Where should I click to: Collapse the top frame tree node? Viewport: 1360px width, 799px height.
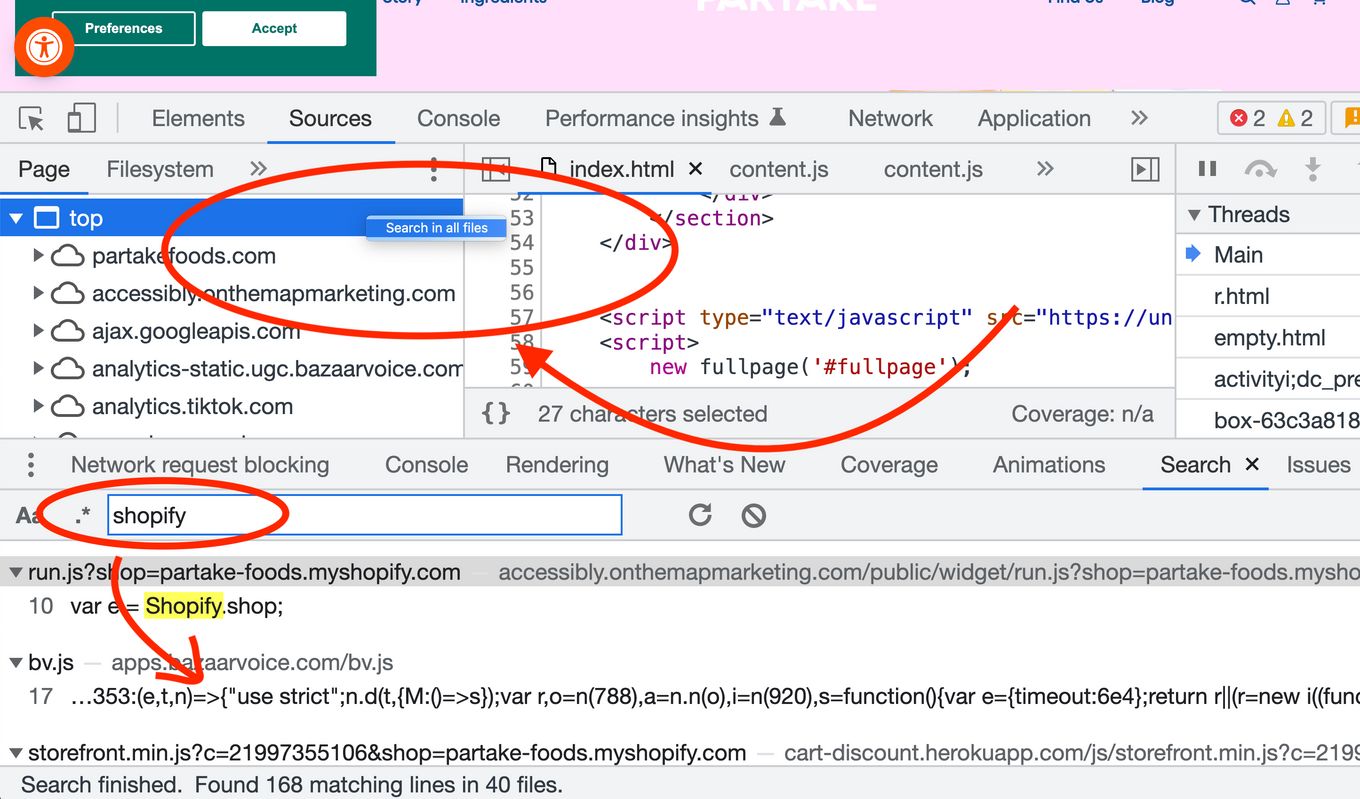click(x=16, y=218)
